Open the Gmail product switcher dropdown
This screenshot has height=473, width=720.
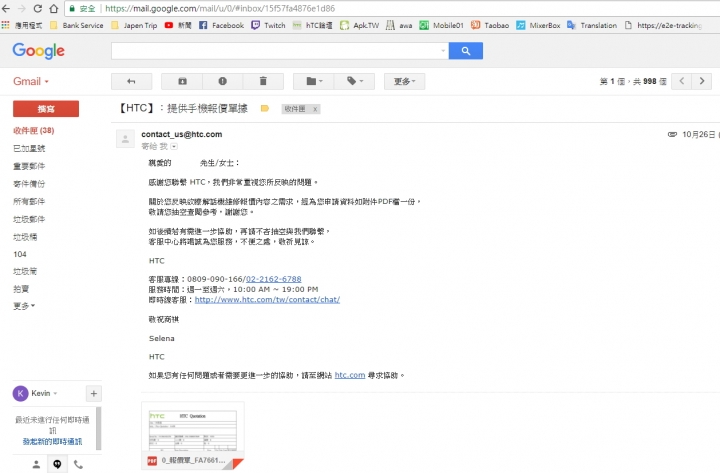click(31, 82)
